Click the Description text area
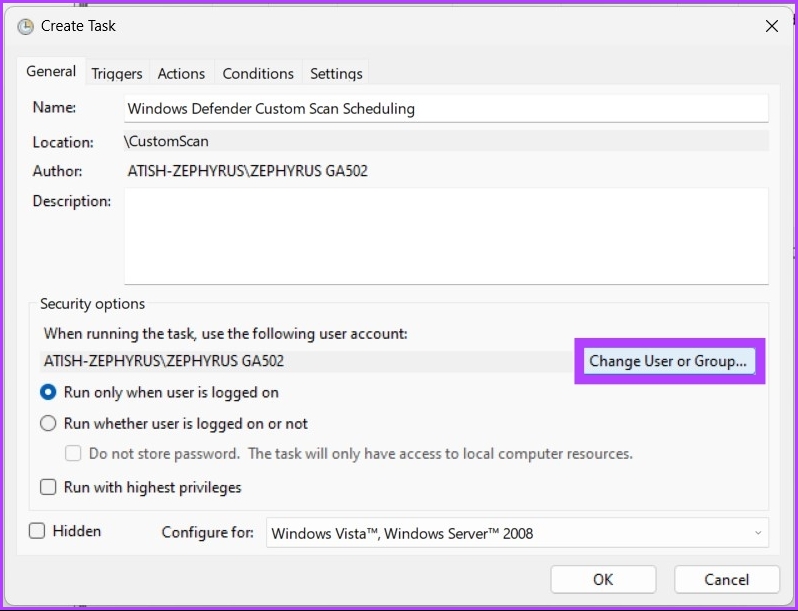Image resolution: width=798 pixels, height=611 pixels. point(446,236)
